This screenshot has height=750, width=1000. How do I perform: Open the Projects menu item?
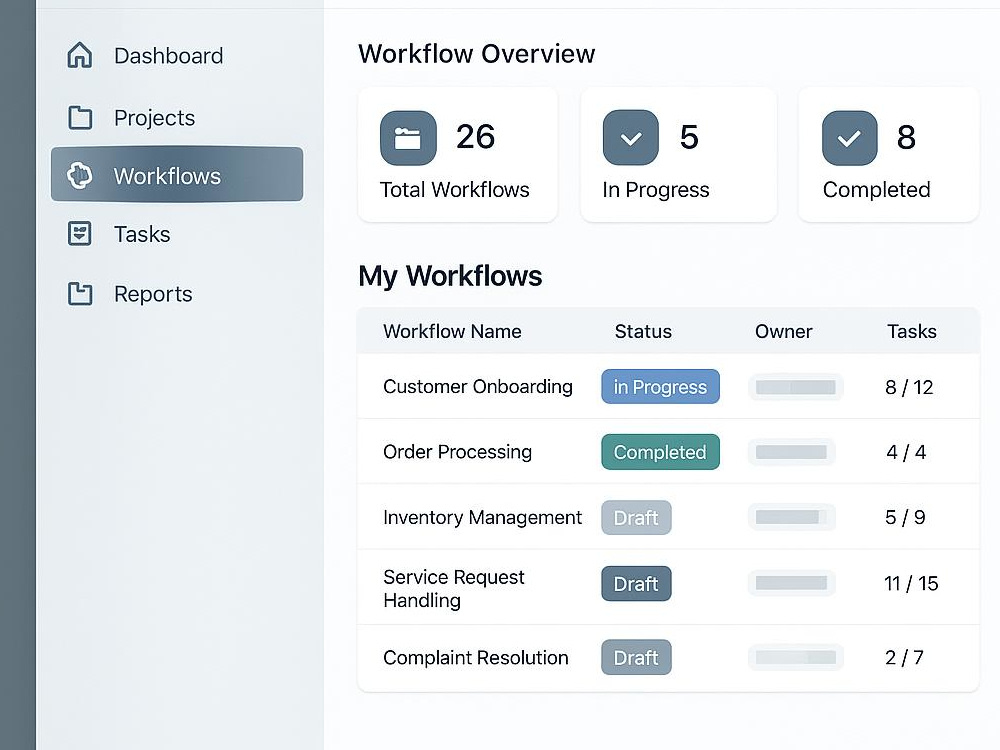pos(154,117)
